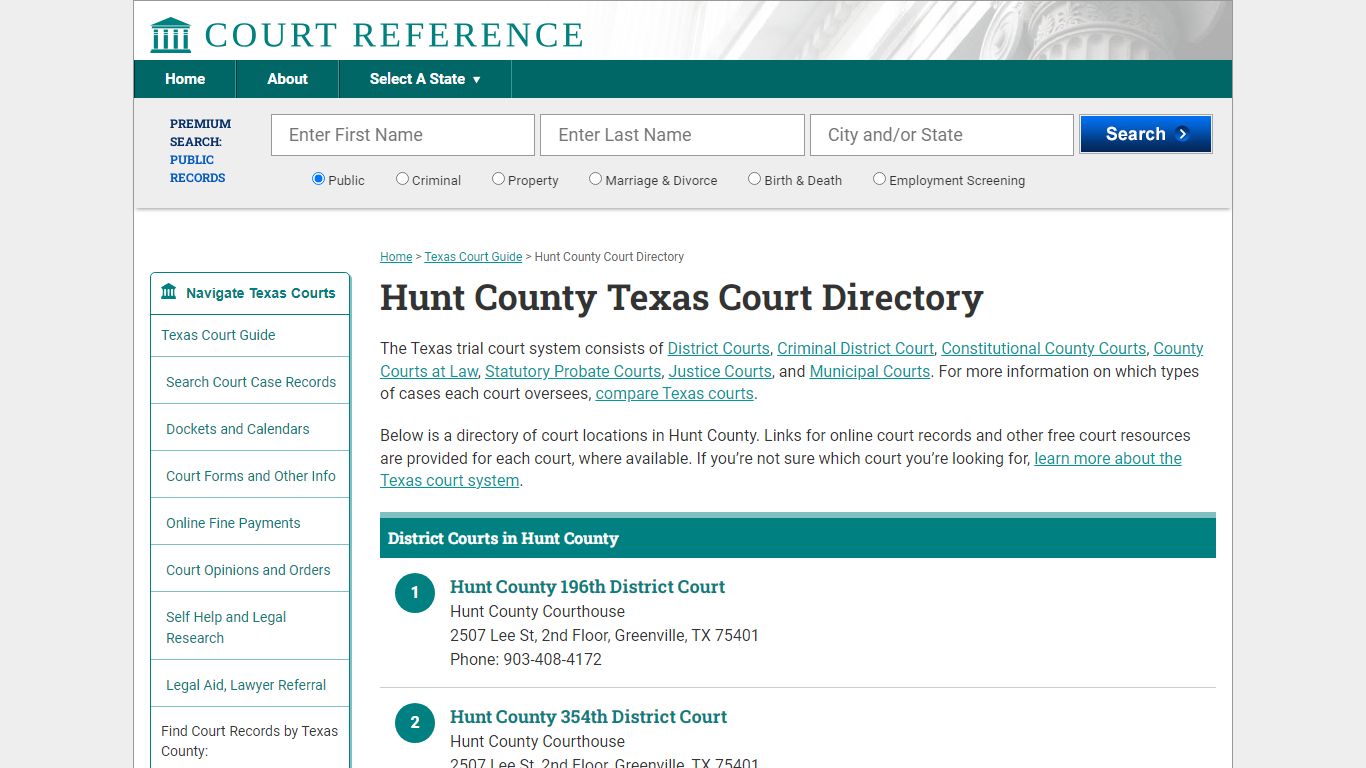Follow learn more about Texas court system link

click(x=1108, y=458)
